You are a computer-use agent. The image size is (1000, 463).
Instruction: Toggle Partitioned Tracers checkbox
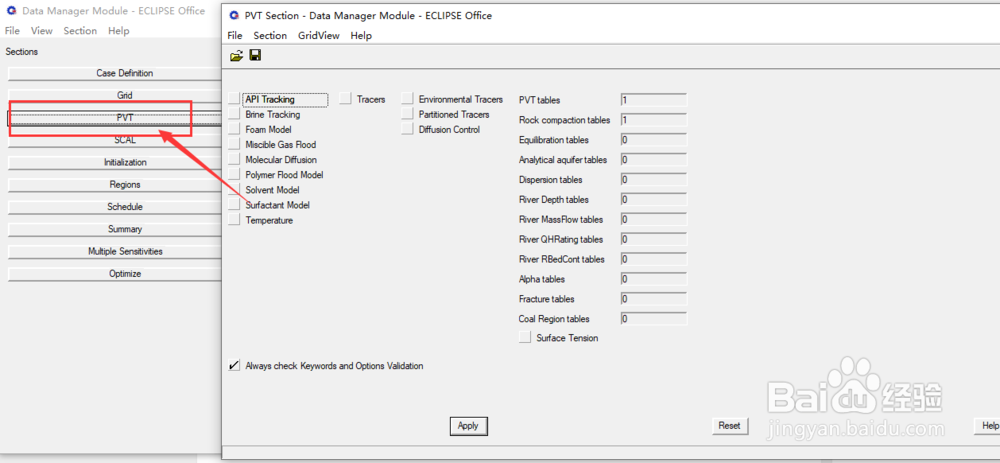pyautogui.click(x=407, y=114)
